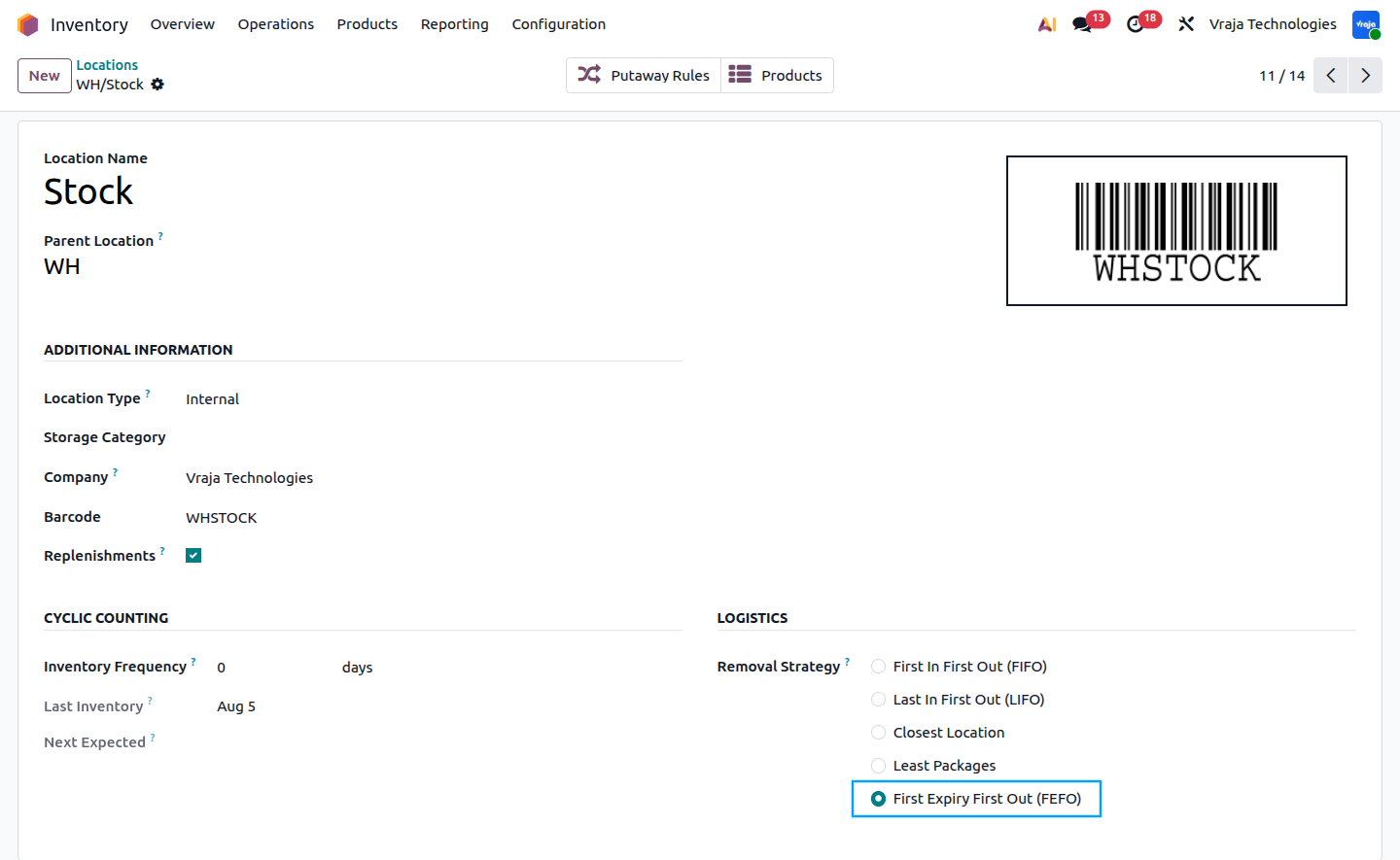Click the WHSTOCK barcode image

point(1176,231)
